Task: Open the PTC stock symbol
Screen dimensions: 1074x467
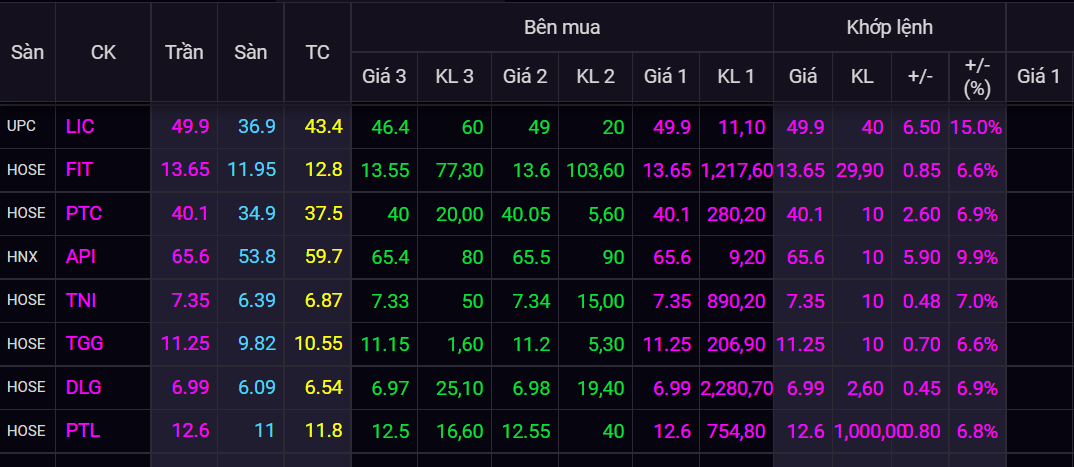Action: 84,213
